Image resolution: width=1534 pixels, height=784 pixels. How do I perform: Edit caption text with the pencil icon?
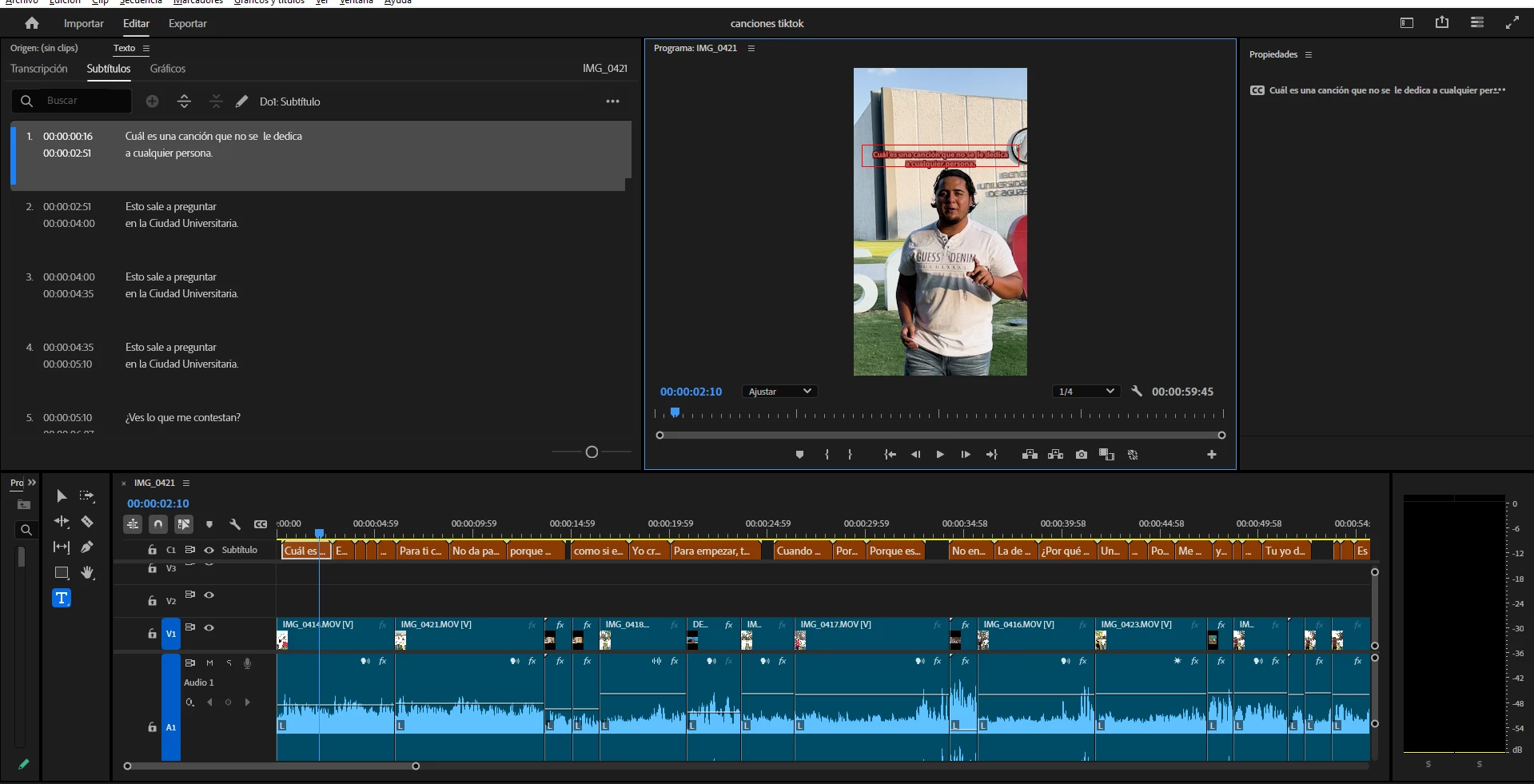(x=241, y=101)
